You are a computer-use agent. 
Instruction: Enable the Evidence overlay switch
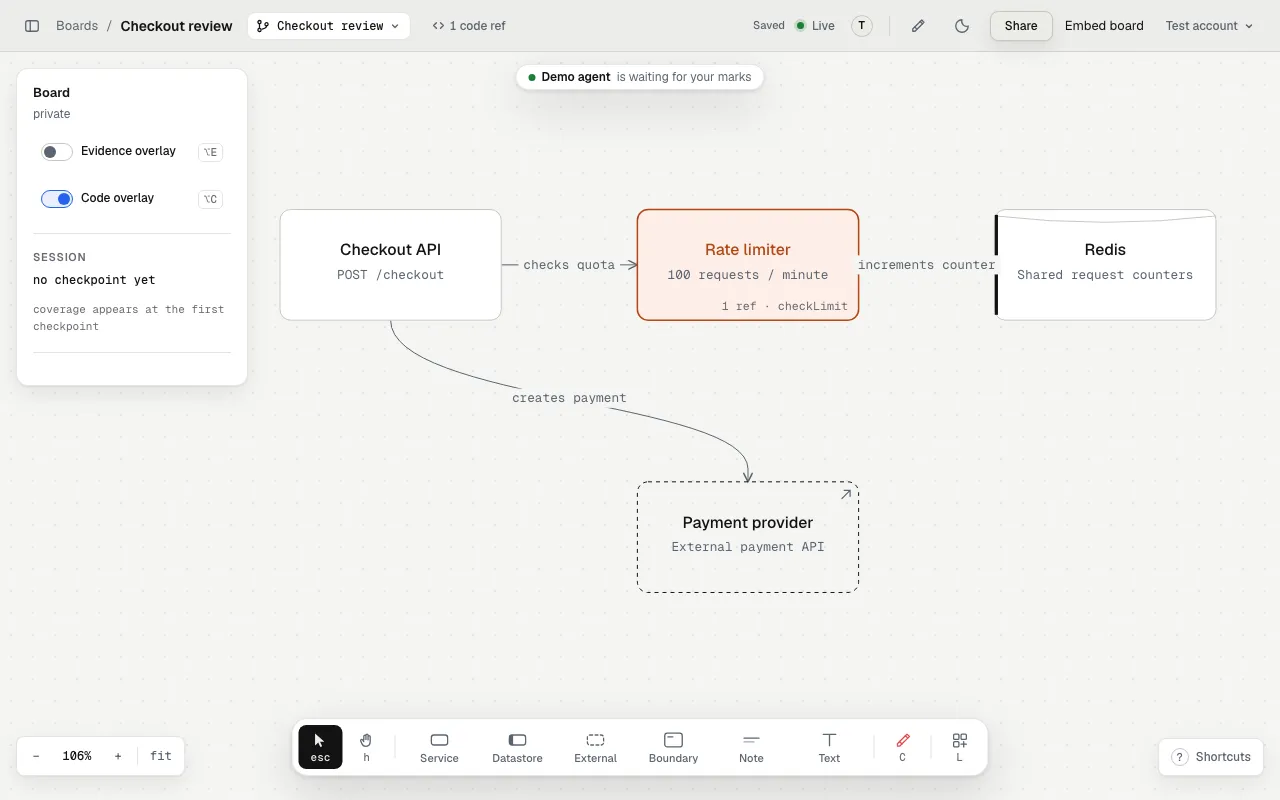[57, 152]
